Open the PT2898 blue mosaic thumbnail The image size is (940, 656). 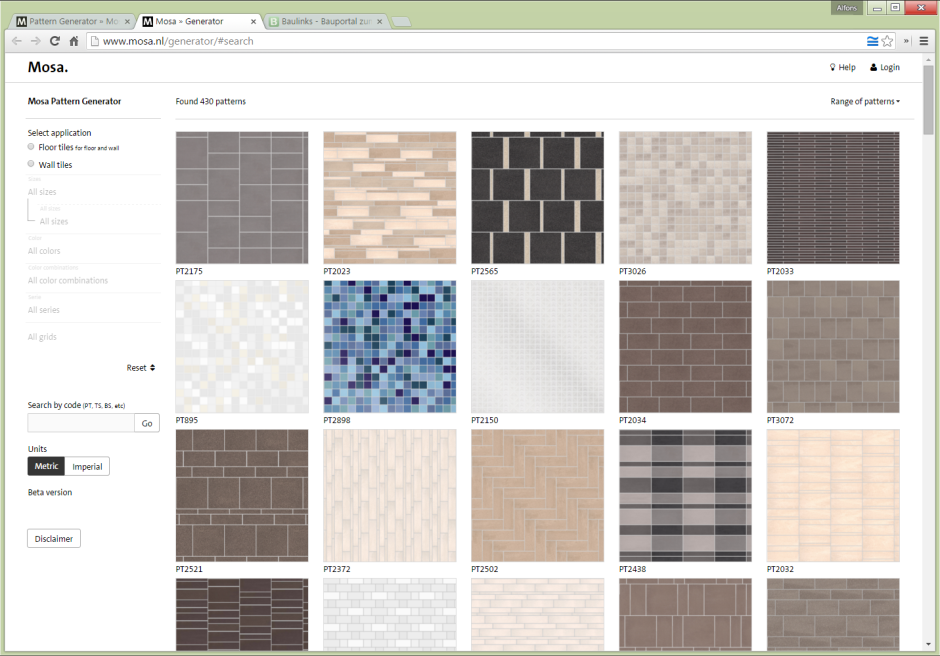[390, 347]
